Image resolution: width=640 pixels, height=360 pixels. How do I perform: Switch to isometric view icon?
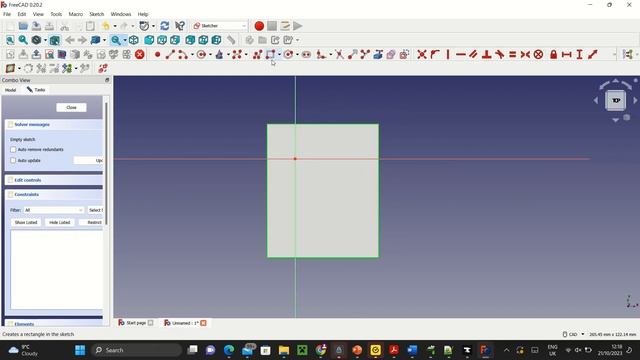(x=133, y=40)
